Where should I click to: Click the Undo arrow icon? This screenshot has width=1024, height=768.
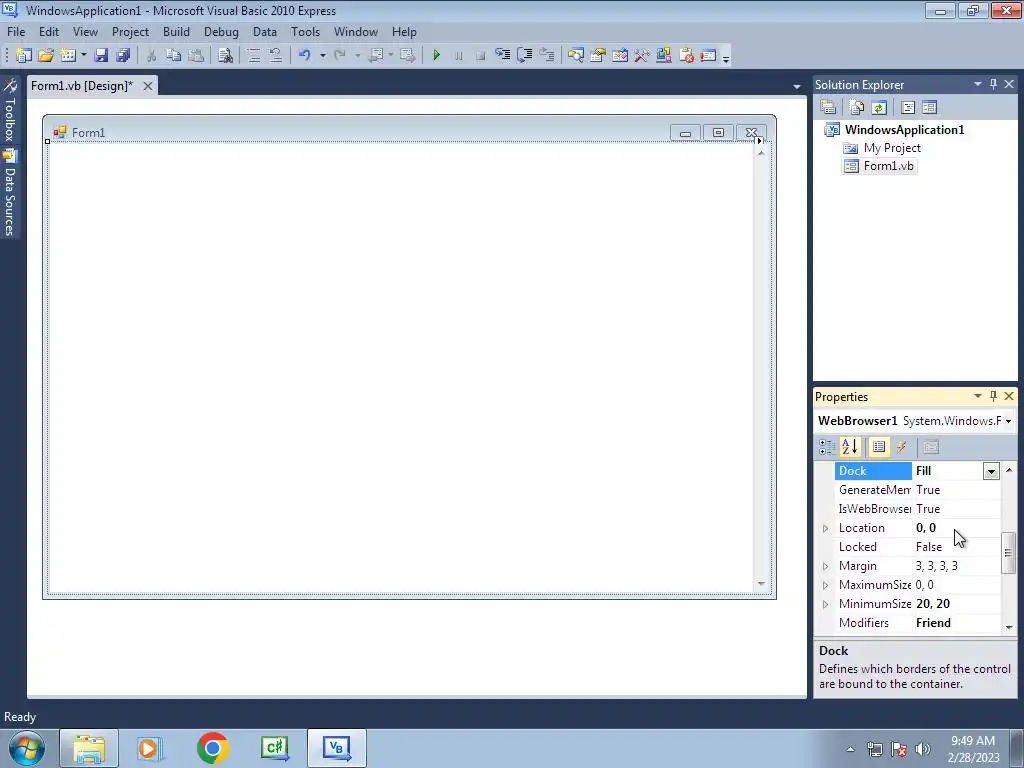click(304, 56)
